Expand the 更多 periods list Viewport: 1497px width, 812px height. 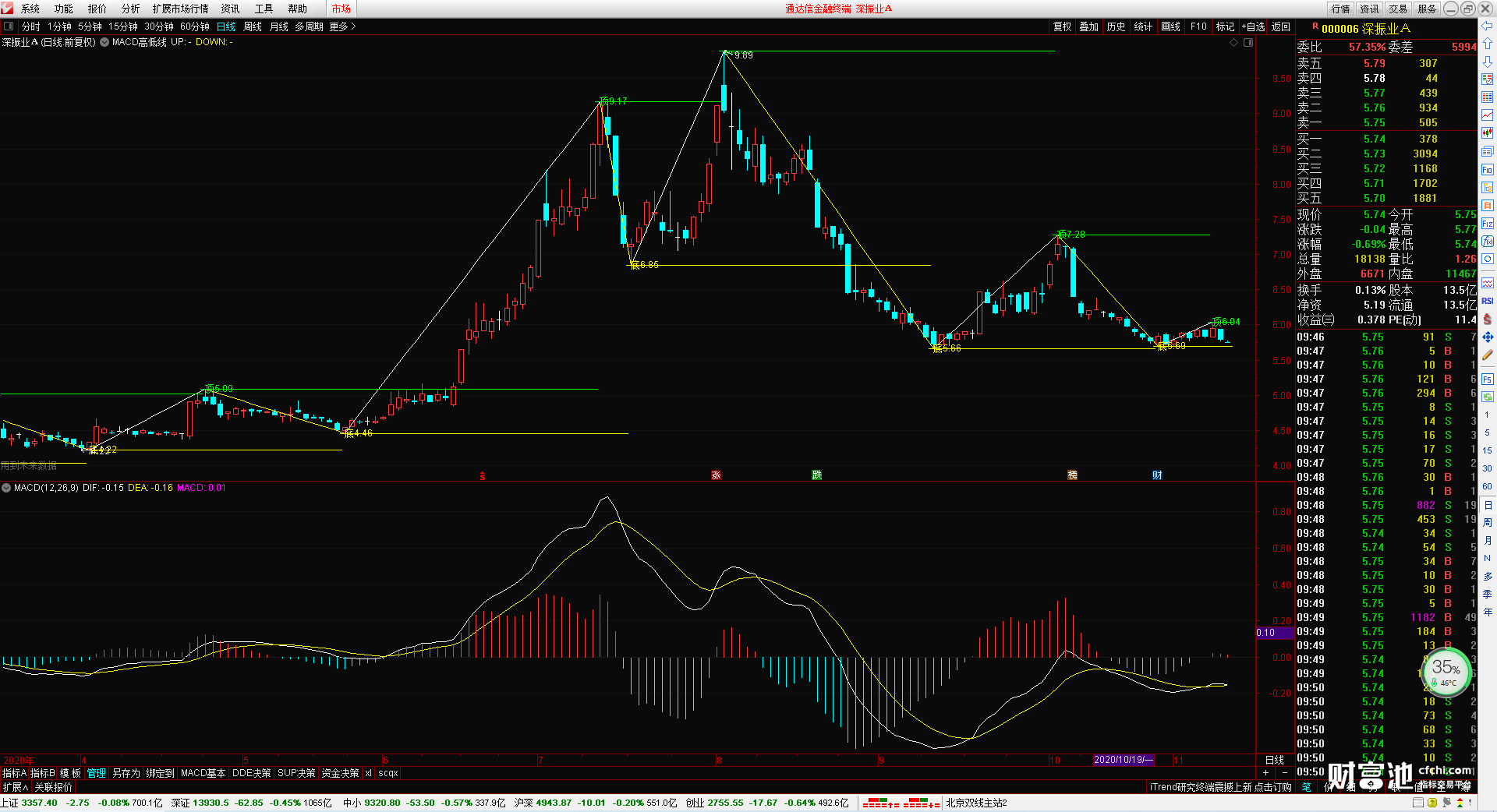coord(342,26)
